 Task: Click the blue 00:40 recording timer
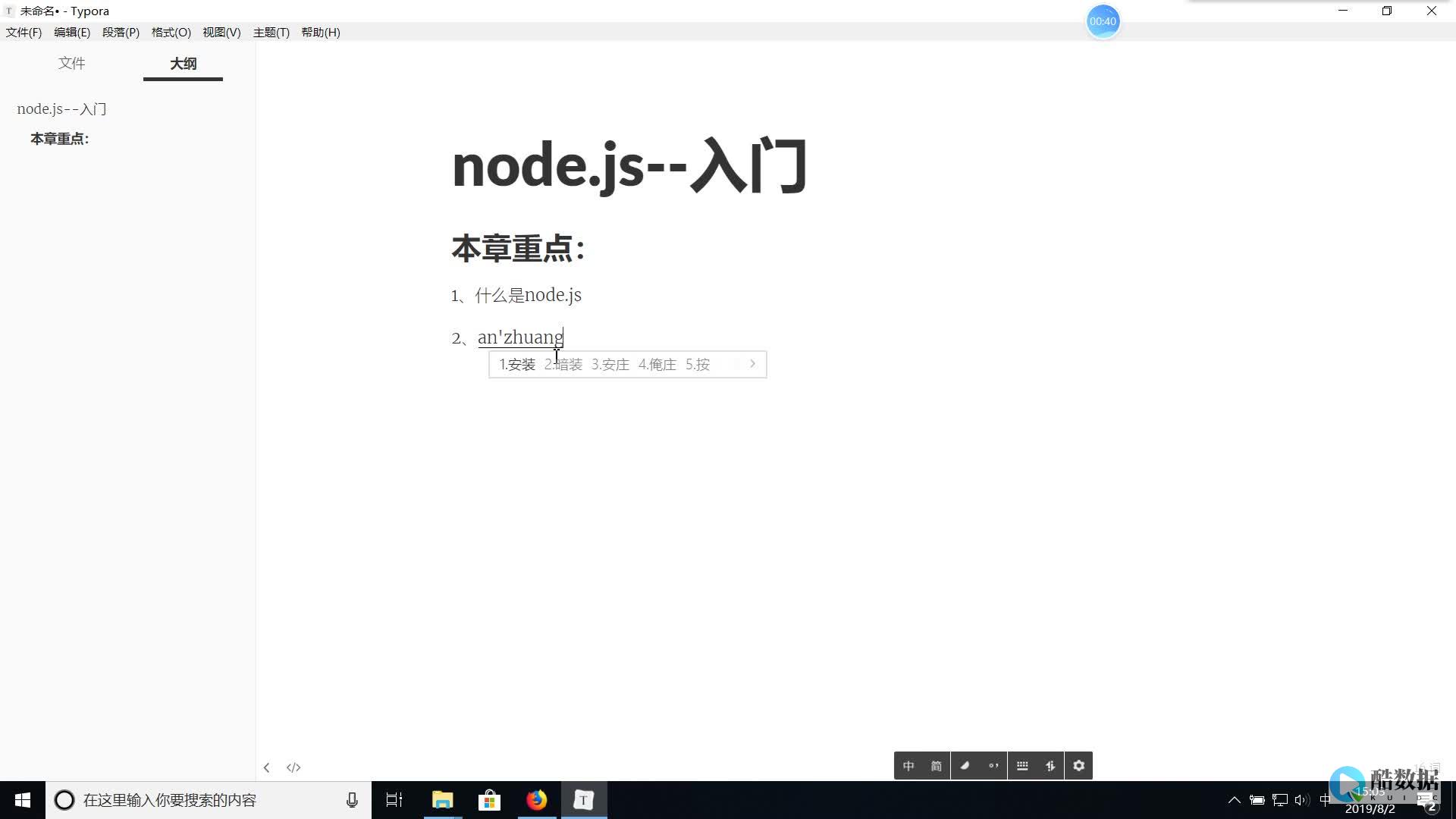click(x=1103, y=21)
